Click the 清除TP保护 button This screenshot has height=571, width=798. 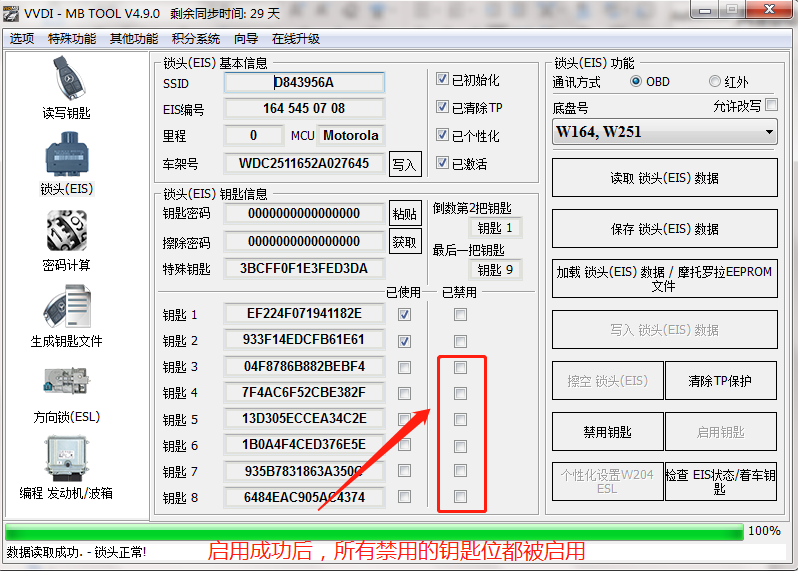pyautogui.click(x=721, y=381)
